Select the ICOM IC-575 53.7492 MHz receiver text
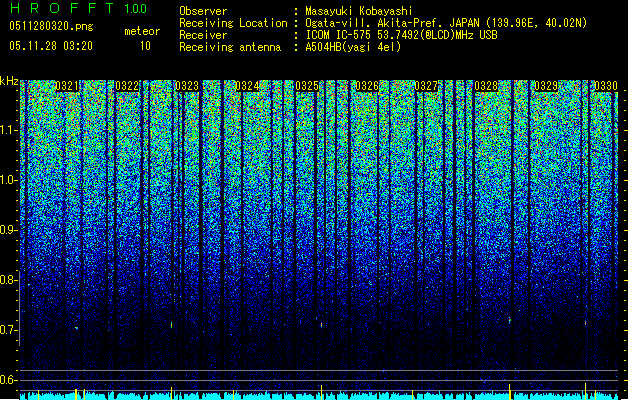Viewport: 629px width, 400px height. pyautogui.click(x=401, y=35)
